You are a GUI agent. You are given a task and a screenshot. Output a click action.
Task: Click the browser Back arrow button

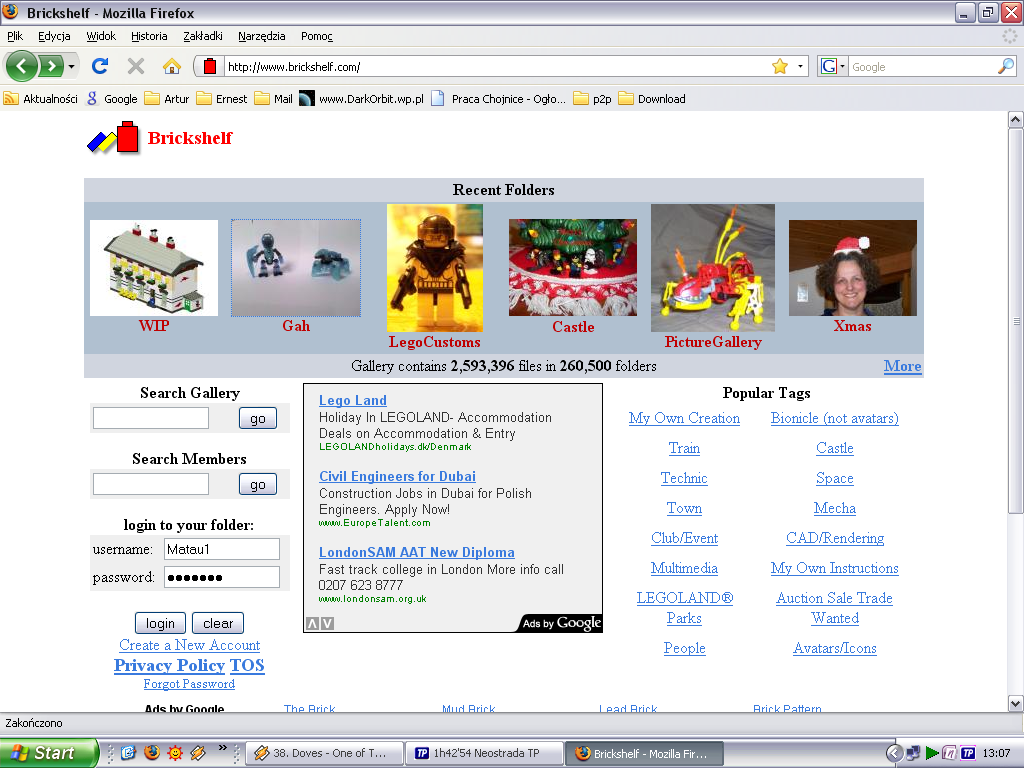pyautogui.click(x=22, y=66)
